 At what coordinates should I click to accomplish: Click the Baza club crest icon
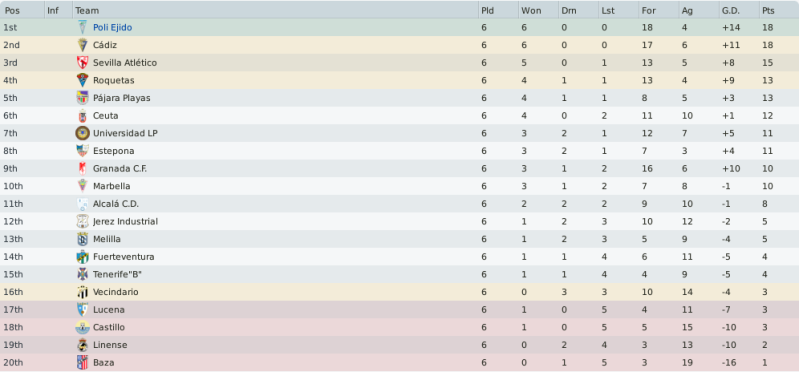pyautogui.click(x=83, y=362)
